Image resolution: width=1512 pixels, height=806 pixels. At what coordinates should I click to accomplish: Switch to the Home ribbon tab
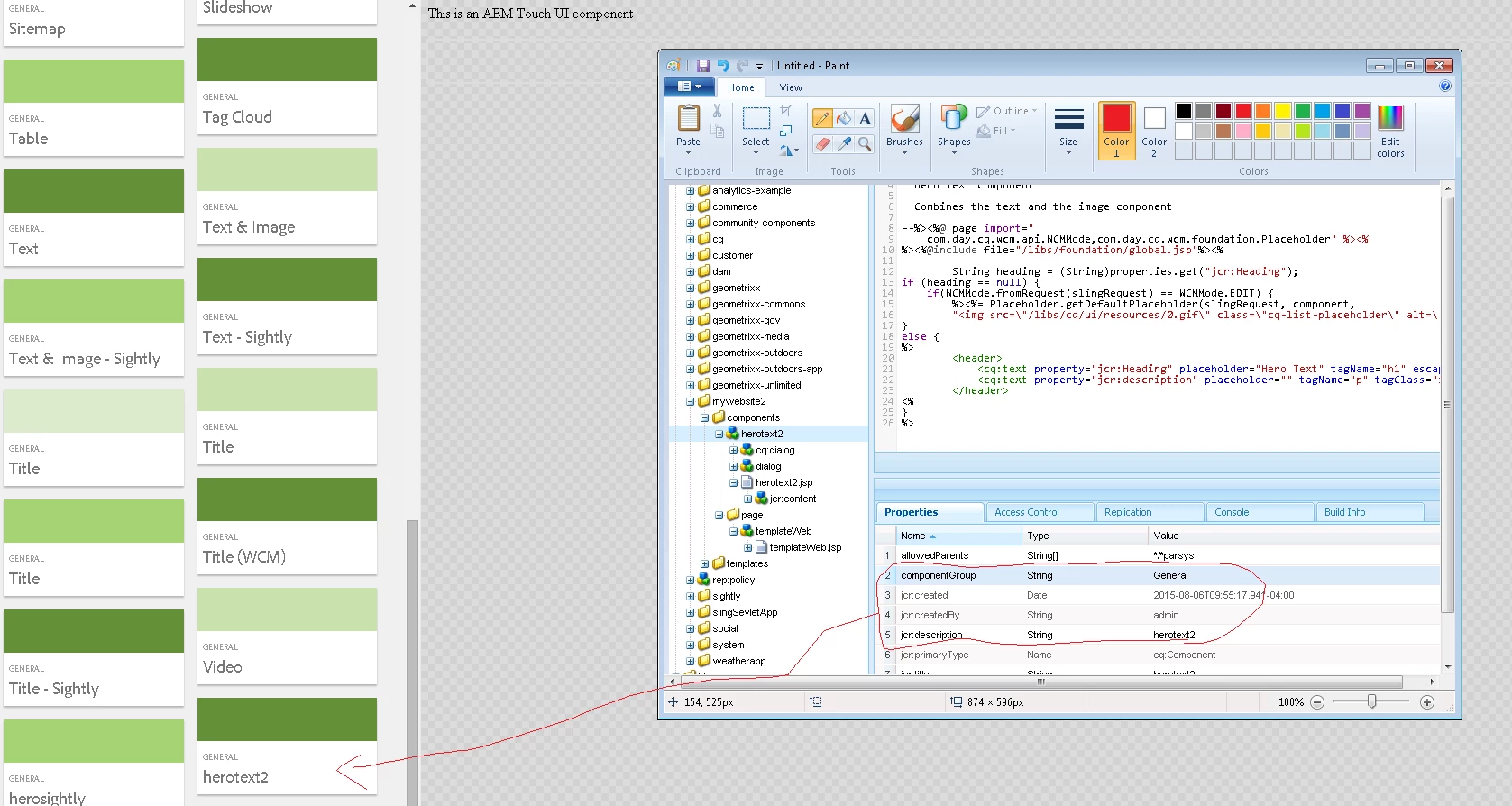(741, 87)
